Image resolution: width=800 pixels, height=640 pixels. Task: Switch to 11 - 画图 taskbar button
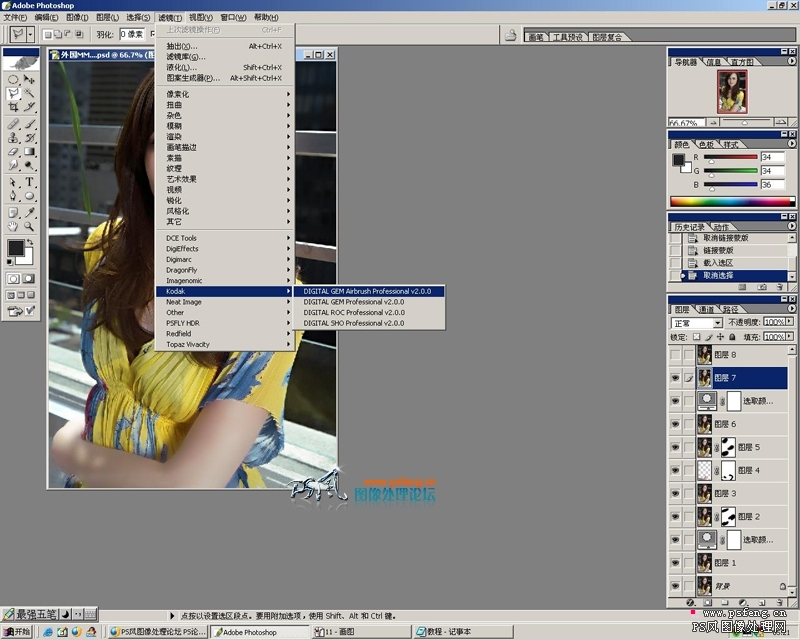361,632
